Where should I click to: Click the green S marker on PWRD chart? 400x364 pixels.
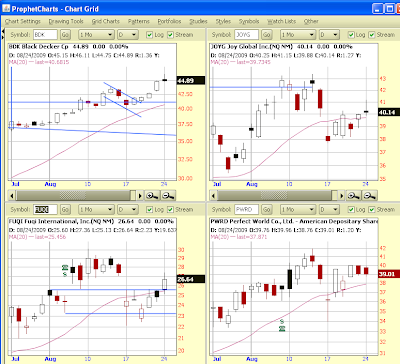click(282, 322)
